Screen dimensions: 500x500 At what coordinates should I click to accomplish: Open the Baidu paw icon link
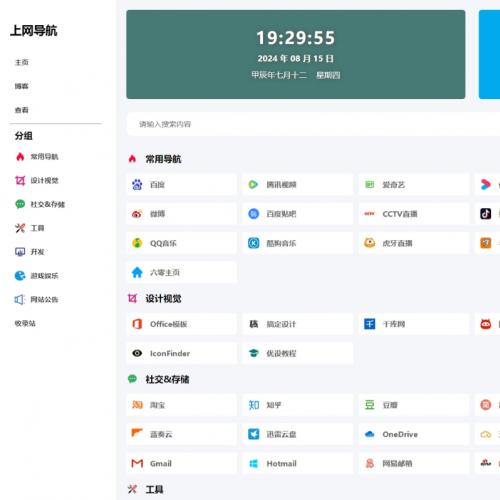137,184
